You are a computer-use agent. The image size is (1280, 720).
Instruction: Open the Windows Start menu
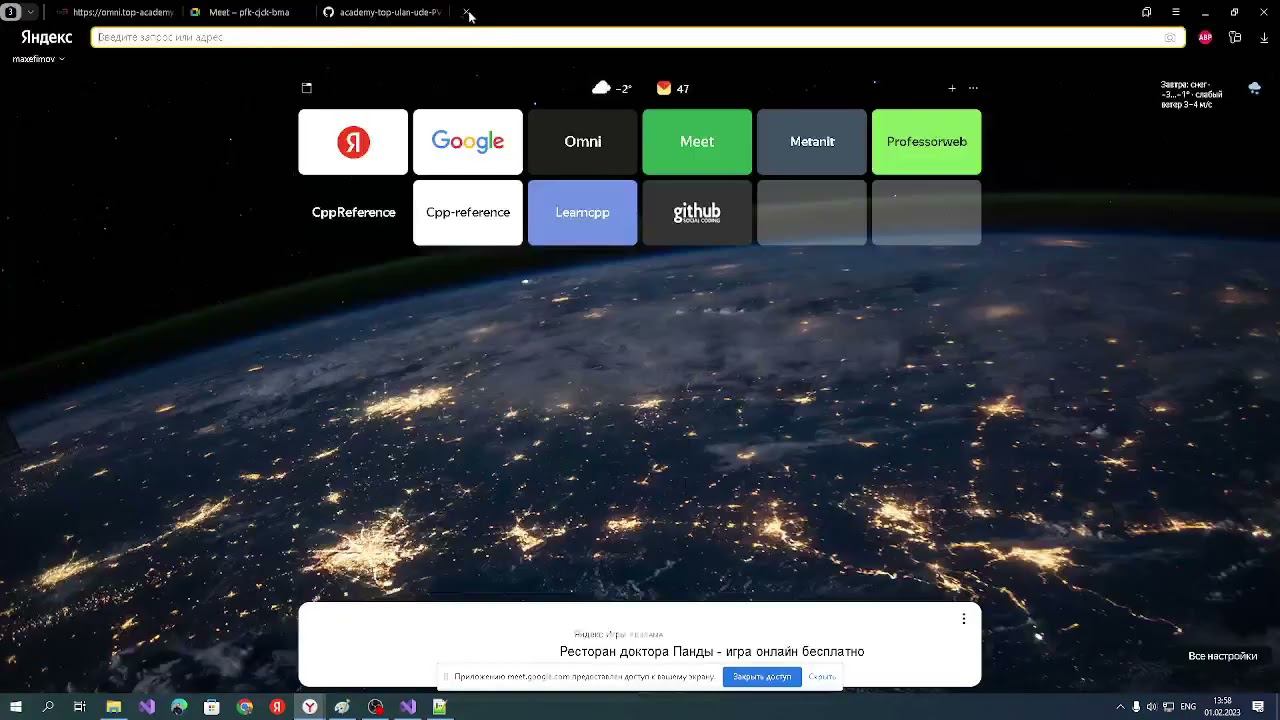[15, 707]
